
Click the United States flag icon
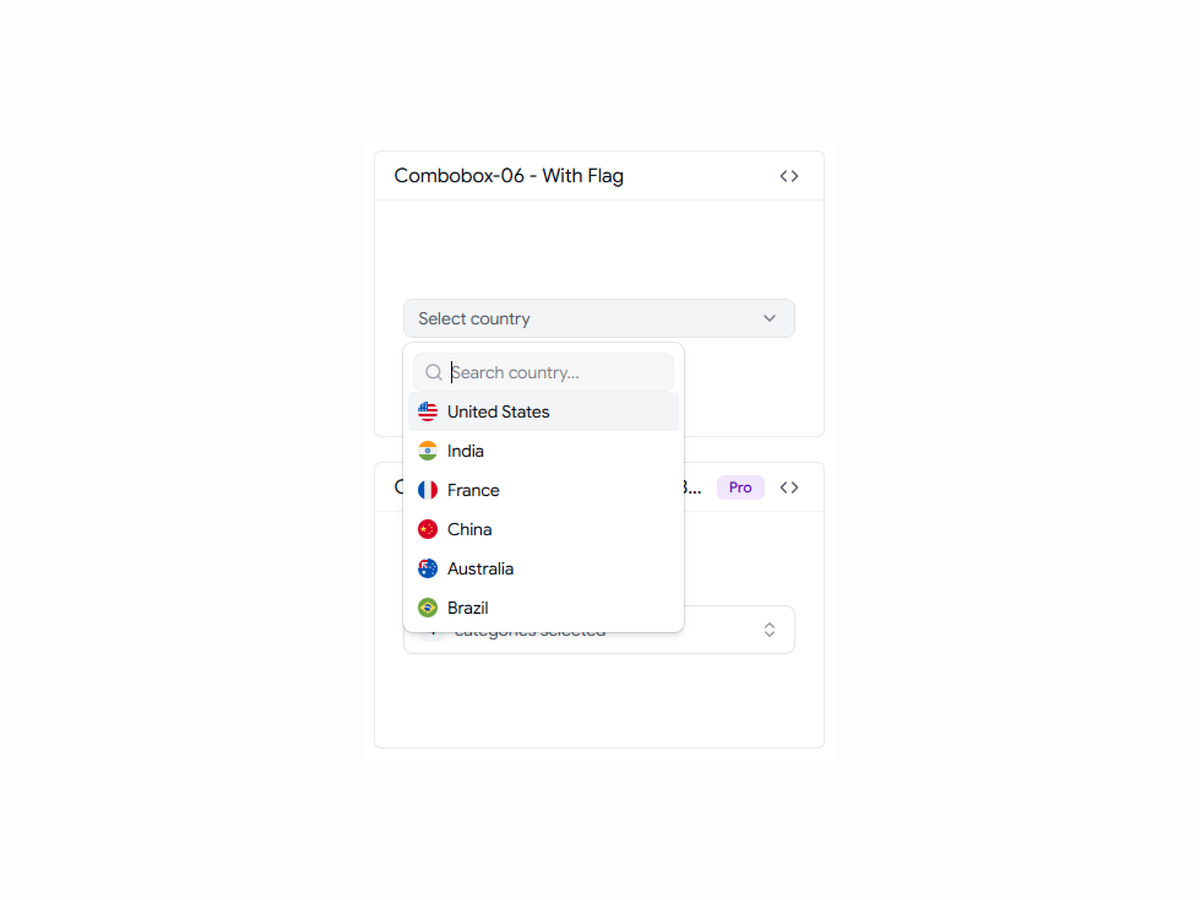pyautogui.click(x=428, y=411)
